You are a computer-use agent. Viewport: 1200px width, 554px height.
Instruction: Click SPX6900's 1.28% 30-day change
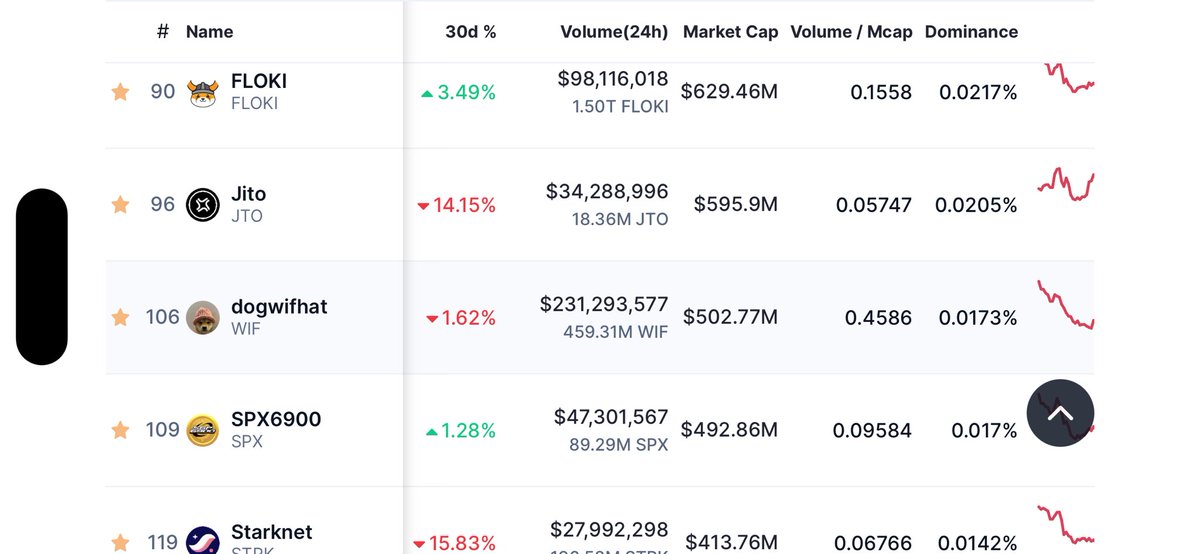460,431
